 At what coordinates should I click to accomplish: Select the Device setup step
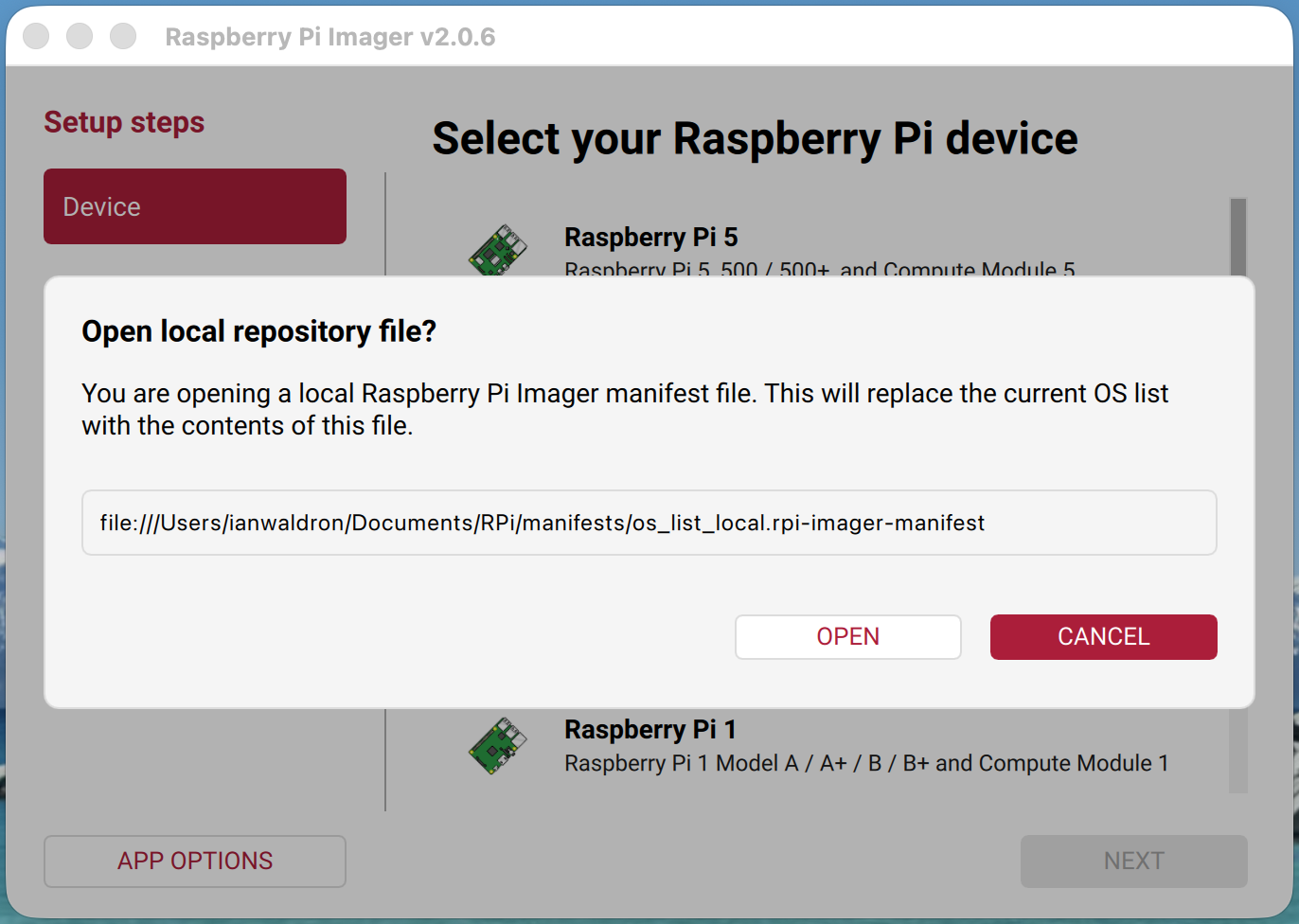[194, 205]
